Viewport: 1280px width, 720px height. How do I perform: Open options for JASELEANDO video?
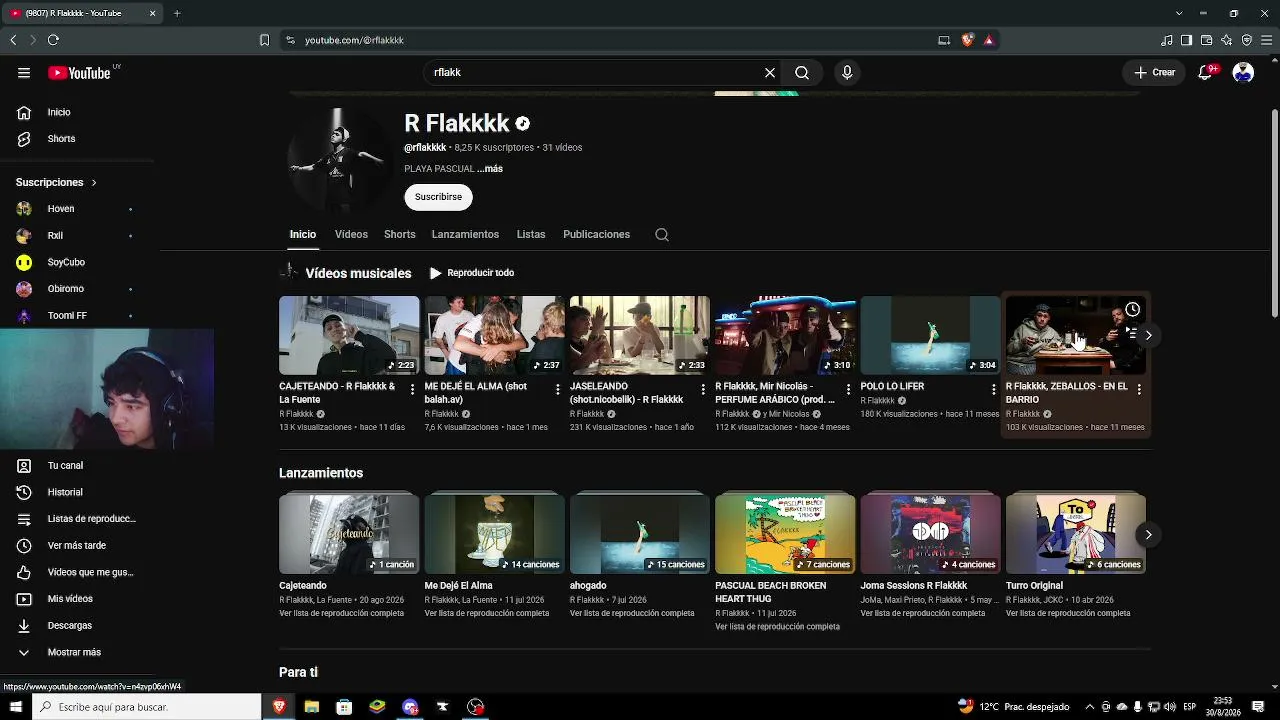pyautogui.click(x=703, y=390)
